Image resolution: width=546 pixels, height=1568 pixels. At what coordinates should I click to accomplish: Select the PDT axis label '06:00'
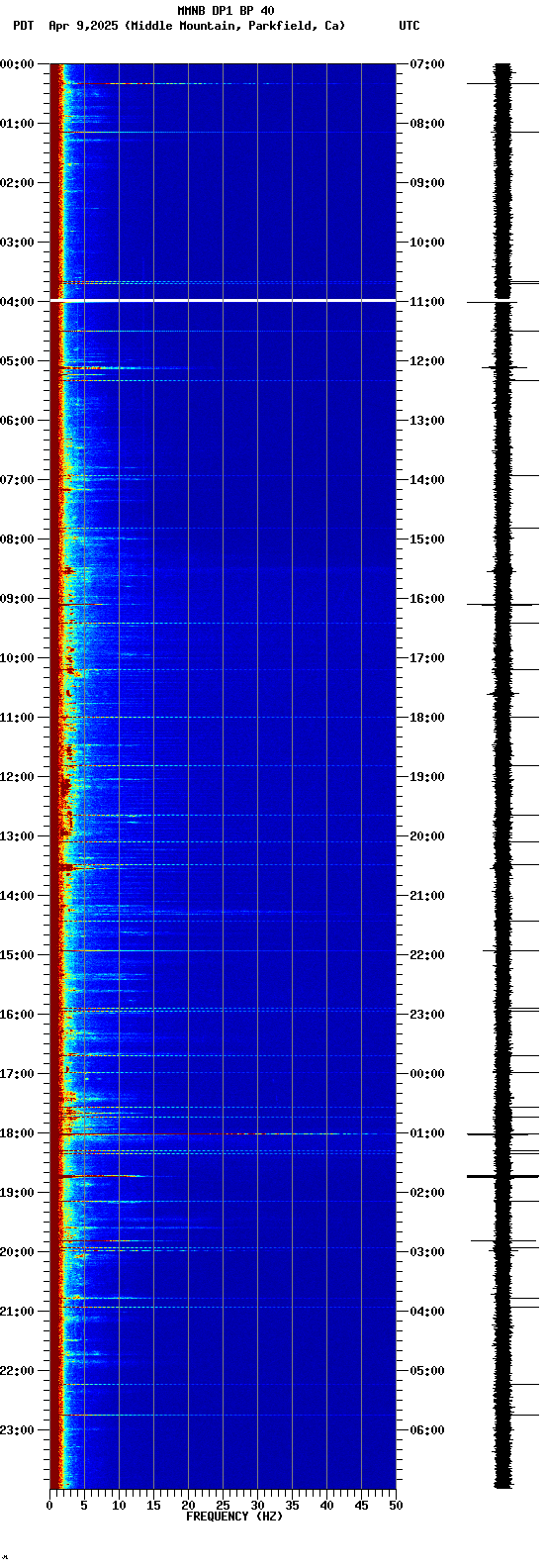pos(17,421)
